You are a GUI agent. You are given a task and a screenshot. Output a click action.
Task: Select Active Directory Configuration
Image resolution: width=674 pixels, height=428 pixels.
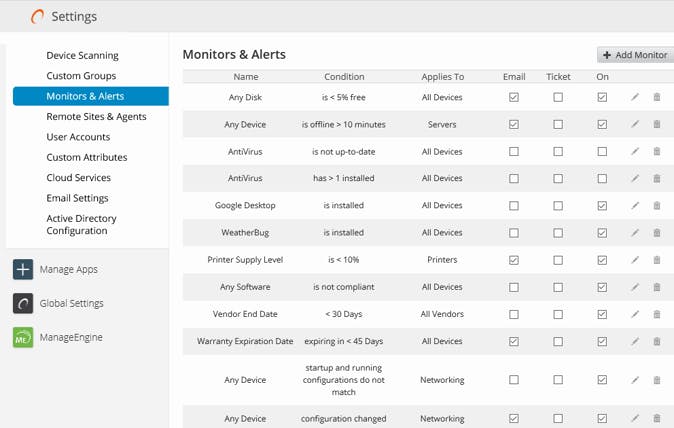pos(81,224)
